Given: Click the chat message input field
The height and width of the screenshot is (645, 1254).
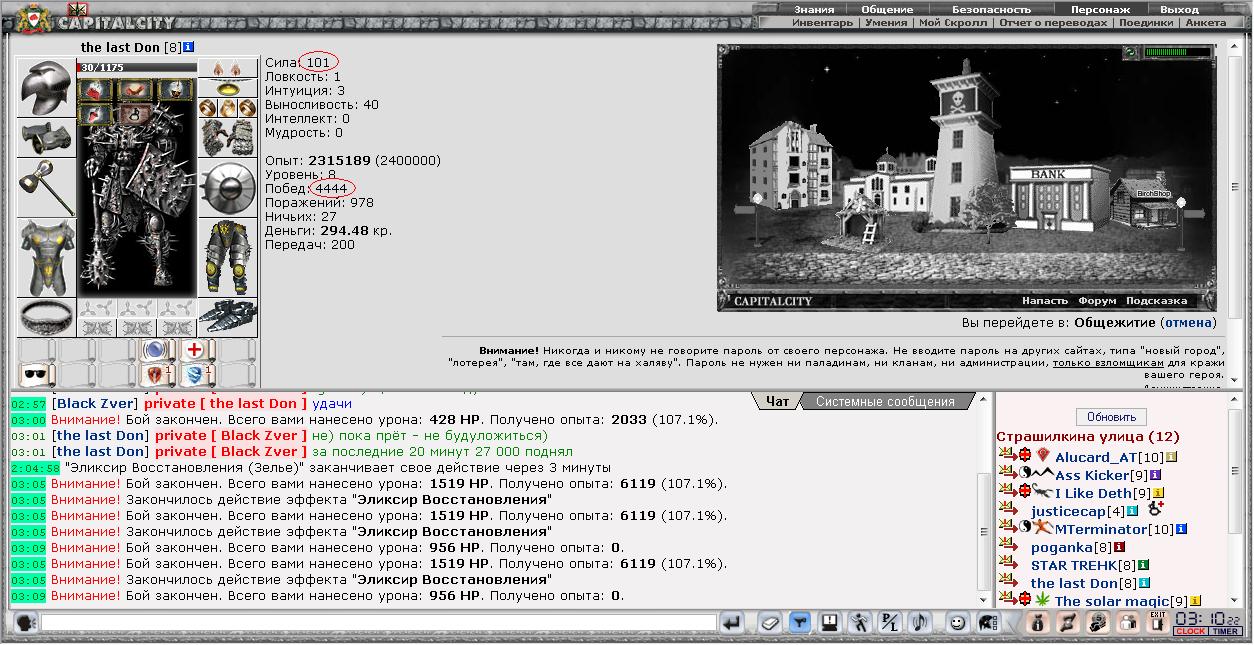Looking at the screenshot, I should click(379, 623).
